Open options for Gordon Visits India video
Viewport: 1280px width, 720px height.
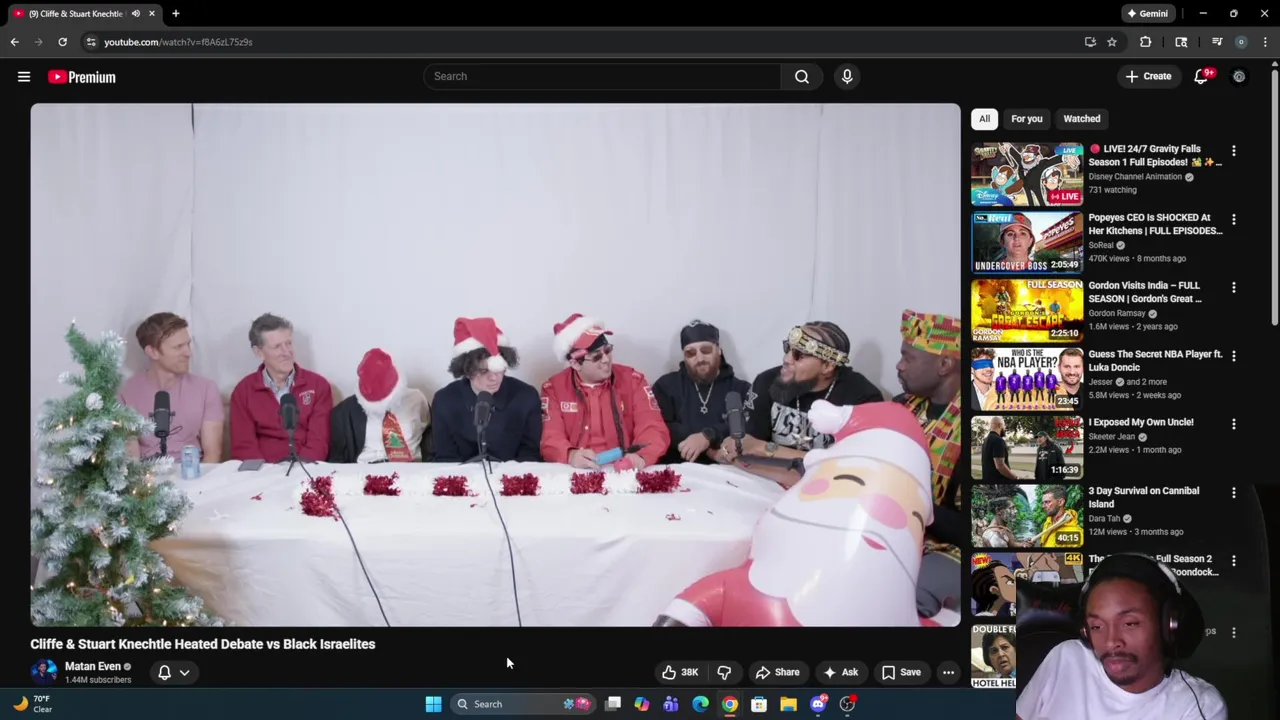(1233, 287)
